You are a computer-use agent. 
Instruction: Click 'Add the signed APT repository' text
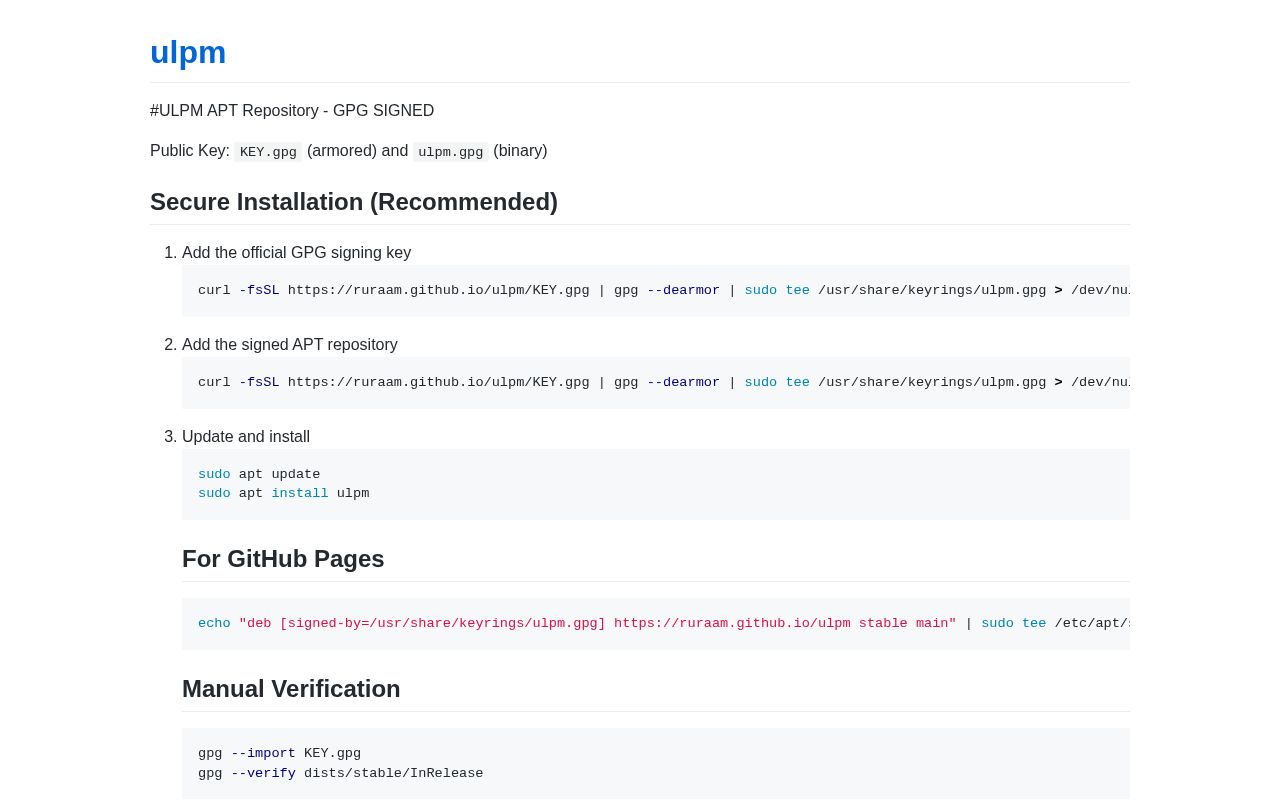point(290,345)
